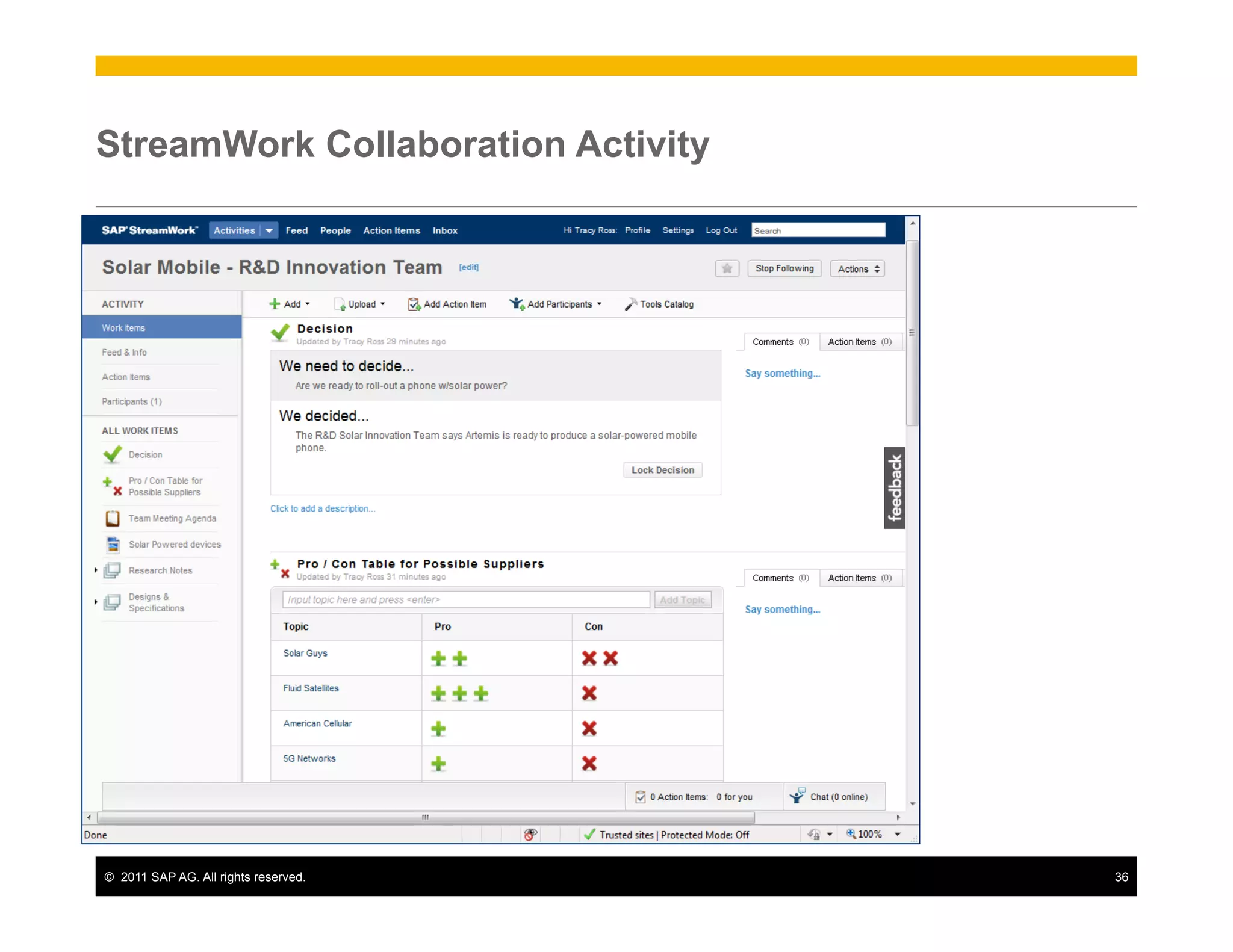Image resolution: width=1233 pixels, height=952 pixels.
Task: Click the Lock Decision button
Action: [662, 470]
